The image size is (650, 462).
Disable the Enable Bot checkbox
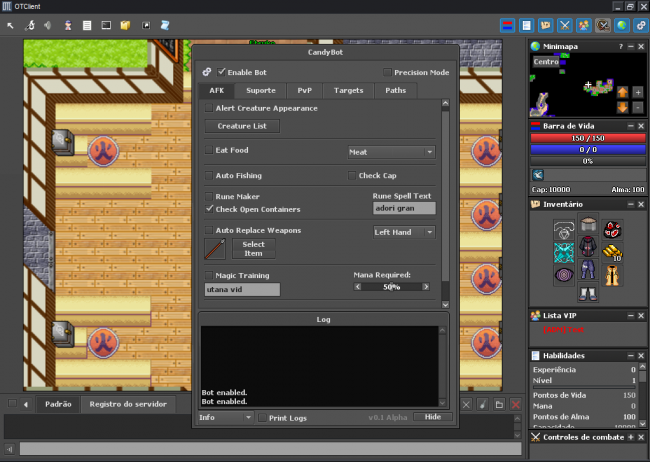click(x=222, y=72)
